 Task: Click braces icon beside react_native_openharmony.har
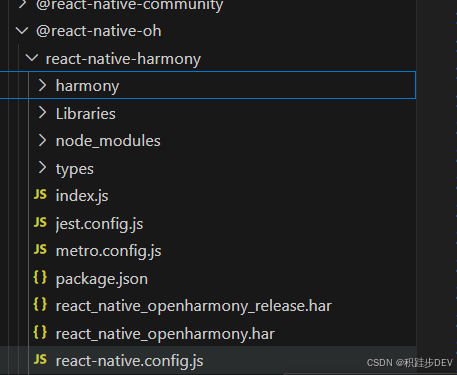point(40,332)
